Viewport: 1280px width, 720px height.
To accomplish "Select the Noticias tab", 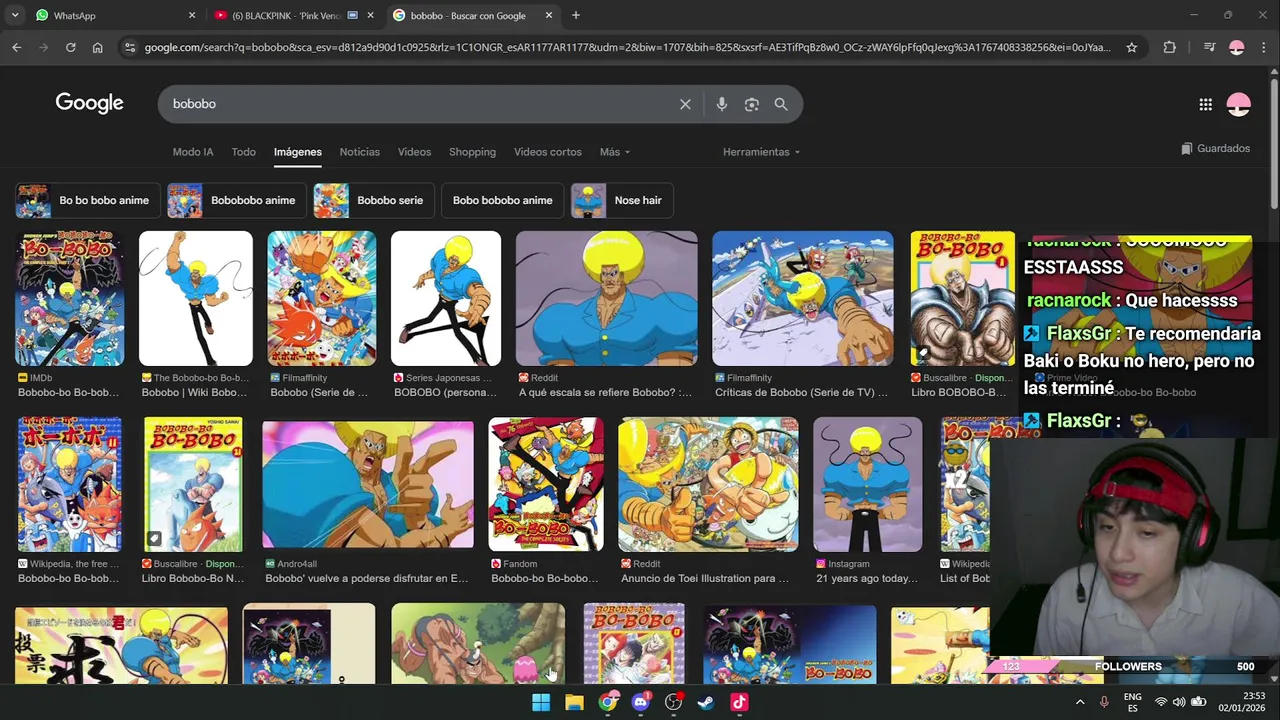I will (x=360, y=152).
